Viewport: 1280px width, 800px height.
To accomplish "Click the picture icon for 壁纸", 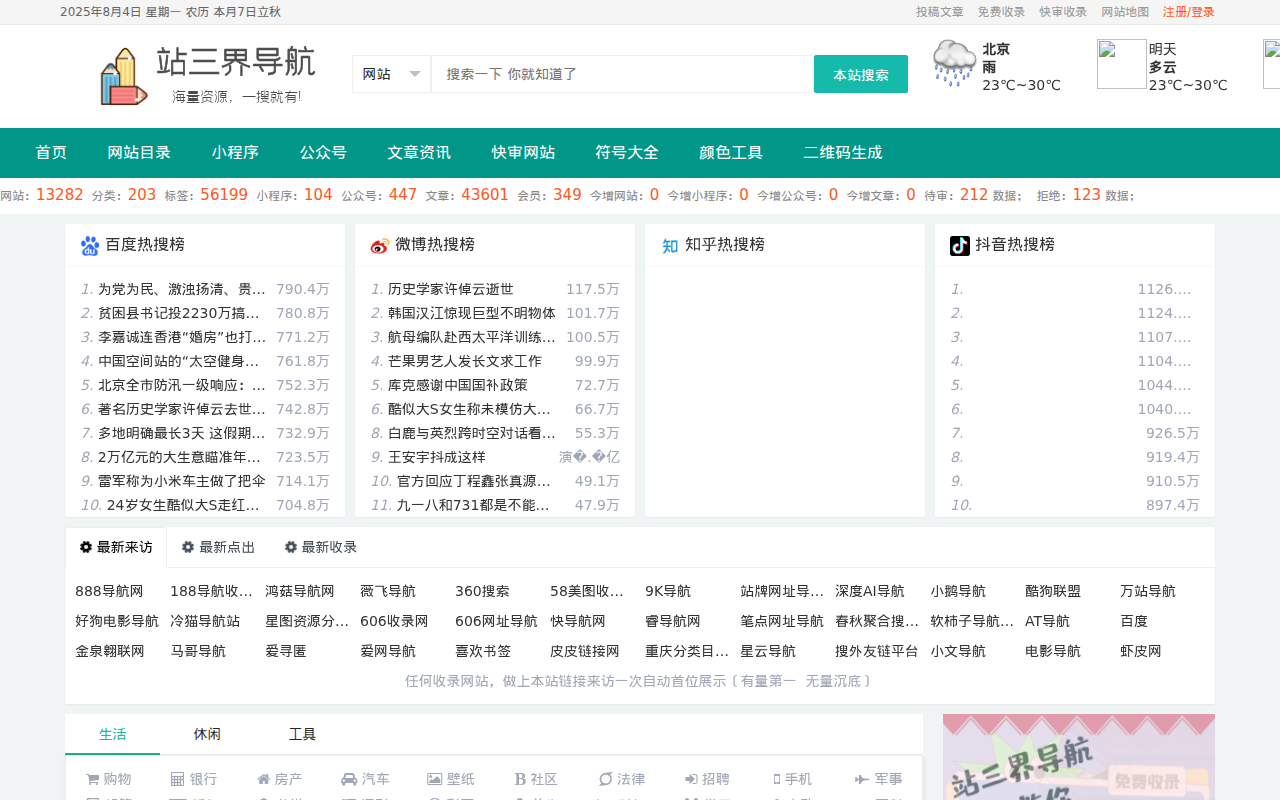I will pos(435,779).
